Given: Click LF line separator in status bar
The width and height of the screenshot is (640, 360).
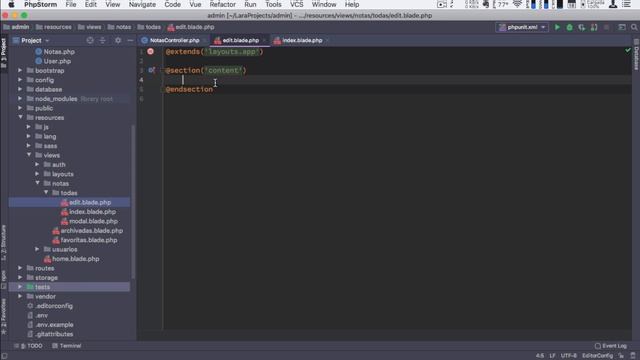Looking at the screenshot, I should (552, 356).
